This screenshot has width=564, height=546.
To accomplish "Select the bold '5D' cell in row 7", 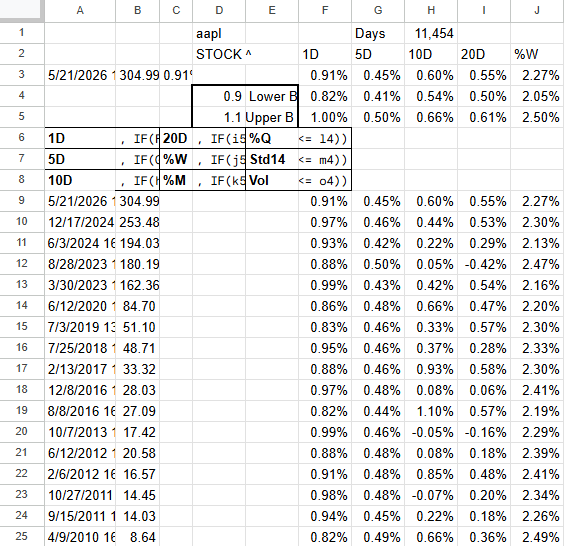I will 80,159.
